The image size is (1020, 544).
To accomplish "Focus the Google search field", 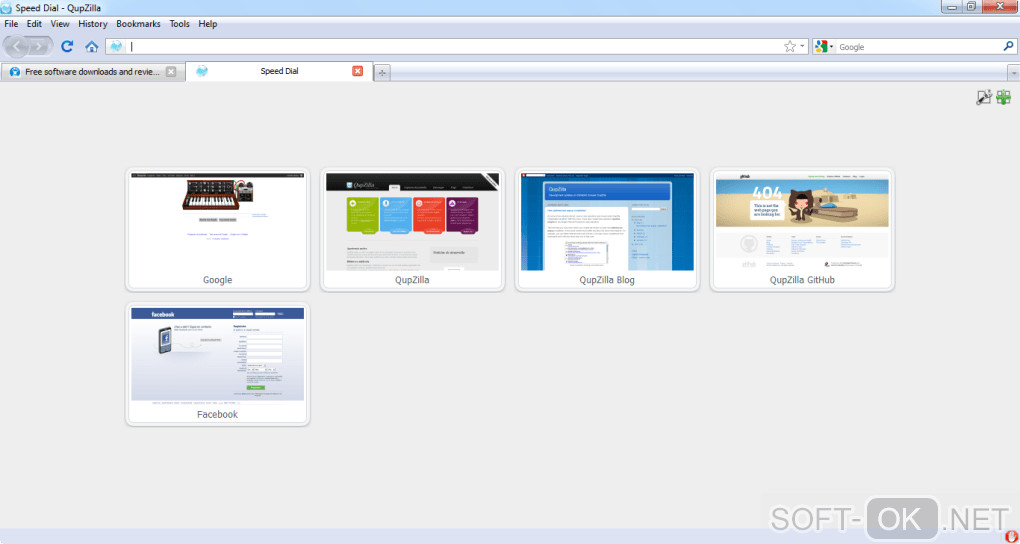I will (919, 47).
